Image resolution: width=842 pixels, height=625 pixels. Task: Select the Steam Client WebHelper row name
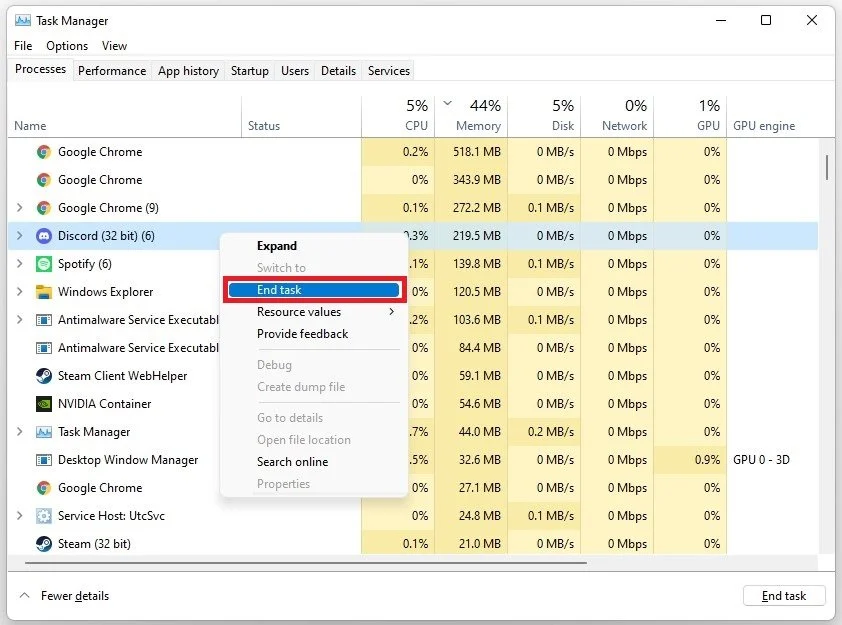(x=122, y=376)
